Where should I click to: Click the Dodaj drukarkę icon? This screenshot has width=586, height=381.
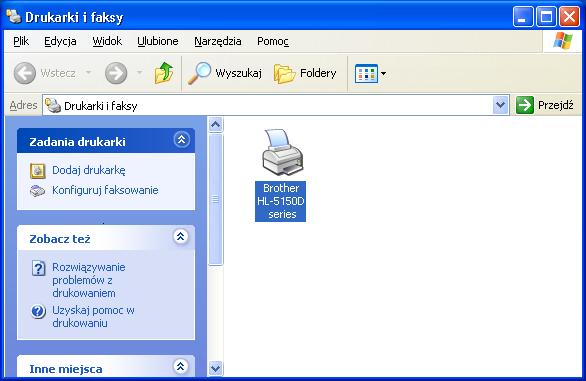pos(37,170)
